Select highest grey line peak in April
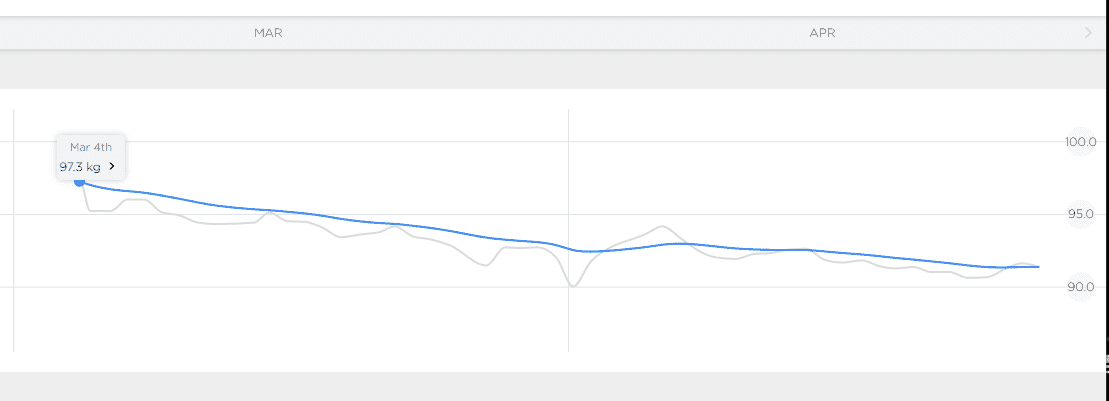This screenshot has height=401, width=1109. pos(662,227)
